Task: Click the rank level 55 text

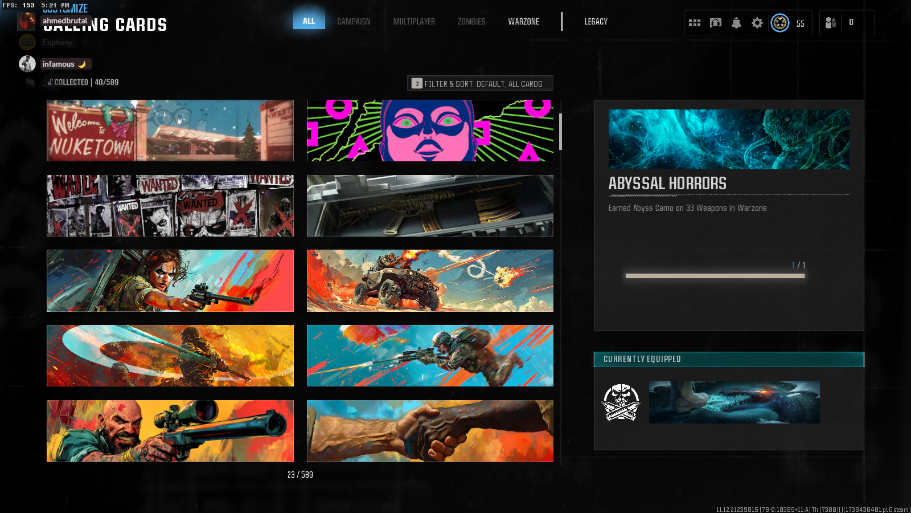Action: pos(800,23)
